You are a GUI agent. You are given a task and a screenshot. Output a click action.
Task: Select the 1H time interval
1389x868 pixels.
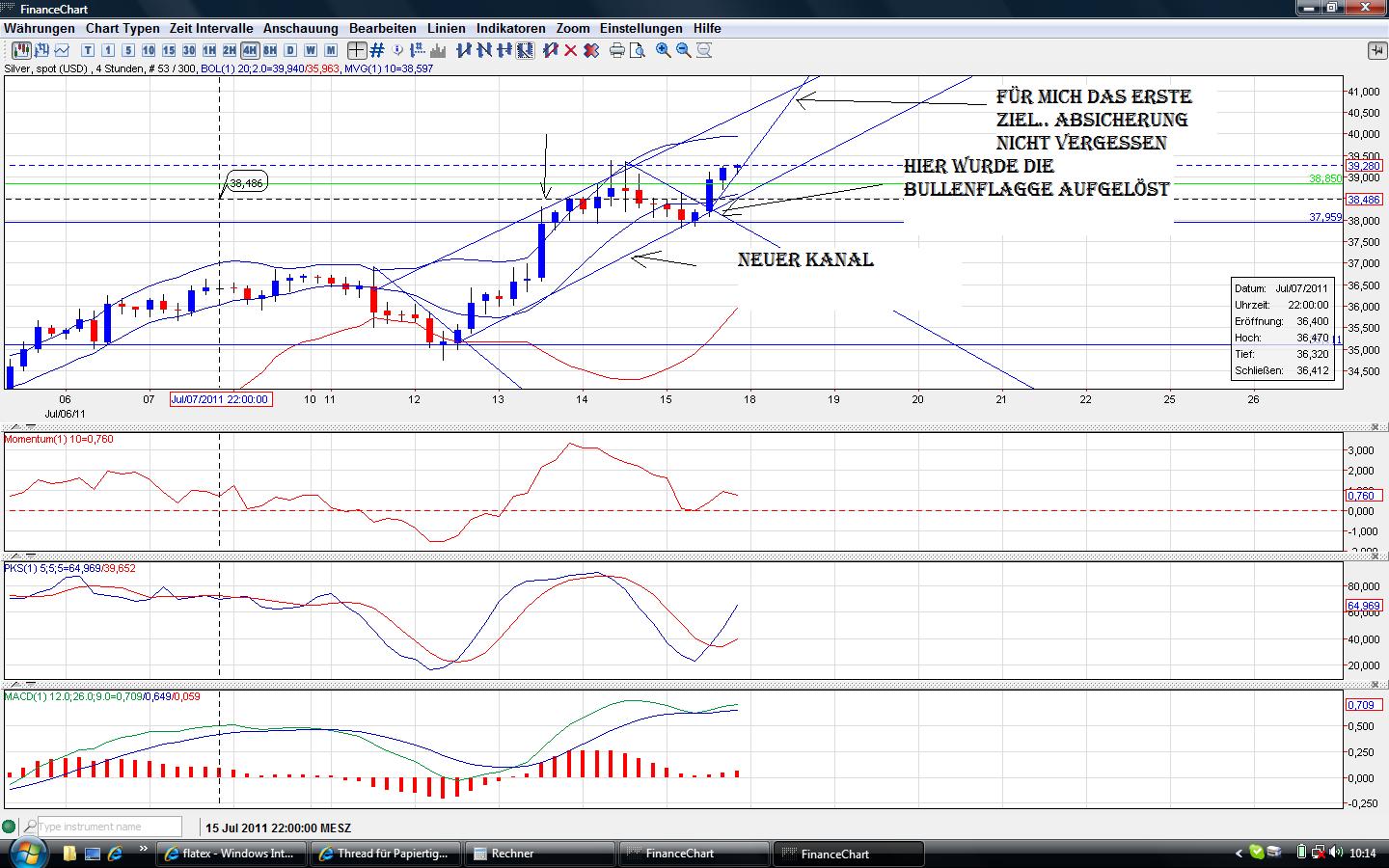point(208,50)
